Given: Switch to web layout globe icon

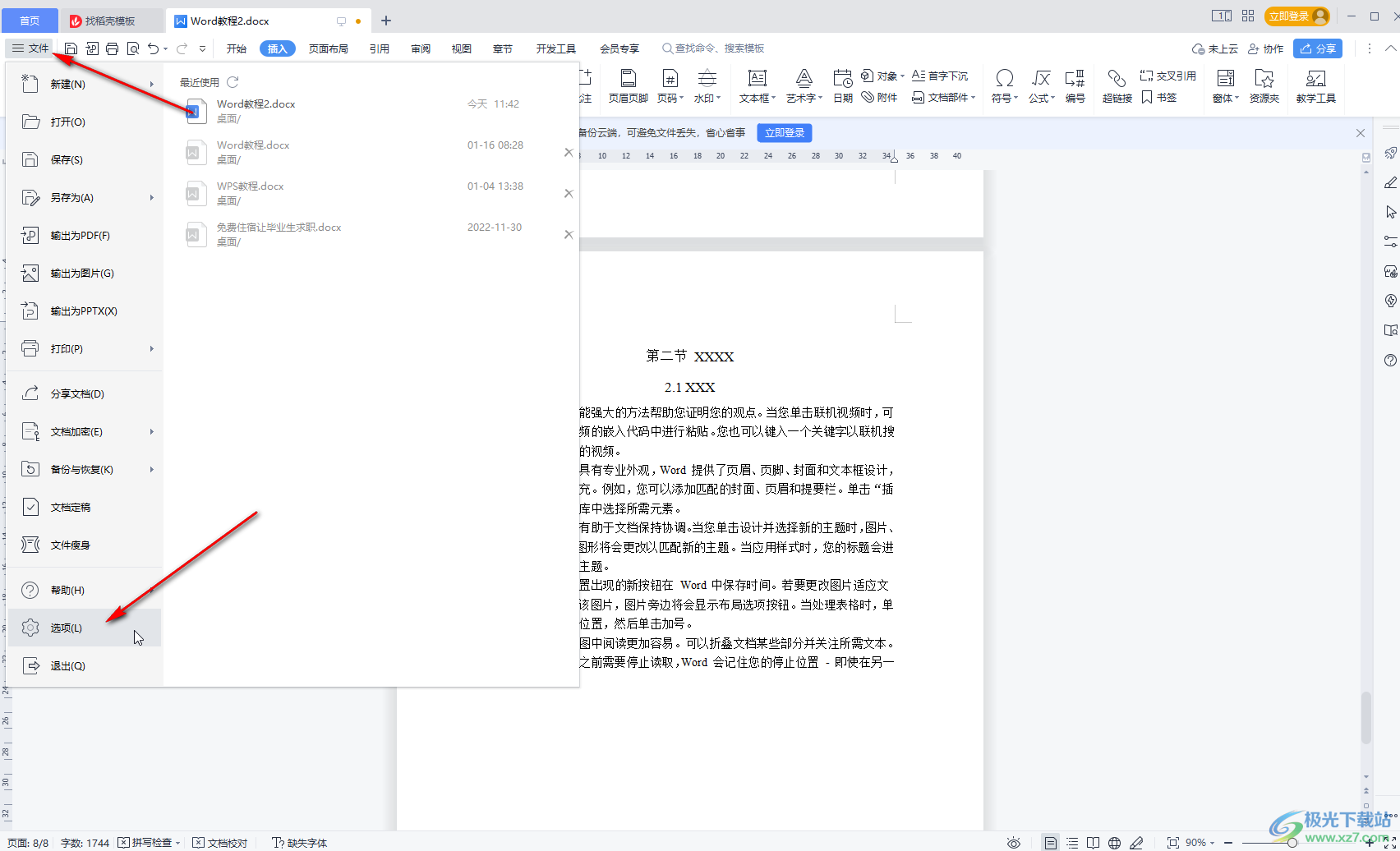Looking at the screenshot, I should tap(1114, 843).
